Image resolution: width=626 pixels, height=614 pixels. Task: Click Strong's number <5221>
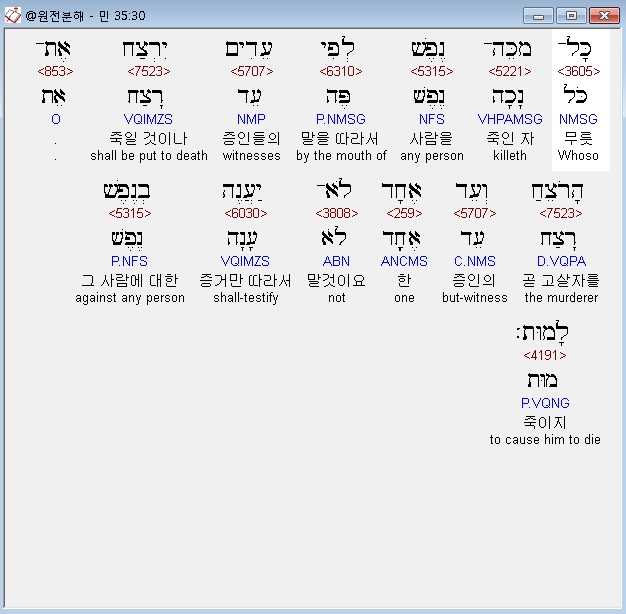point(510,71)
